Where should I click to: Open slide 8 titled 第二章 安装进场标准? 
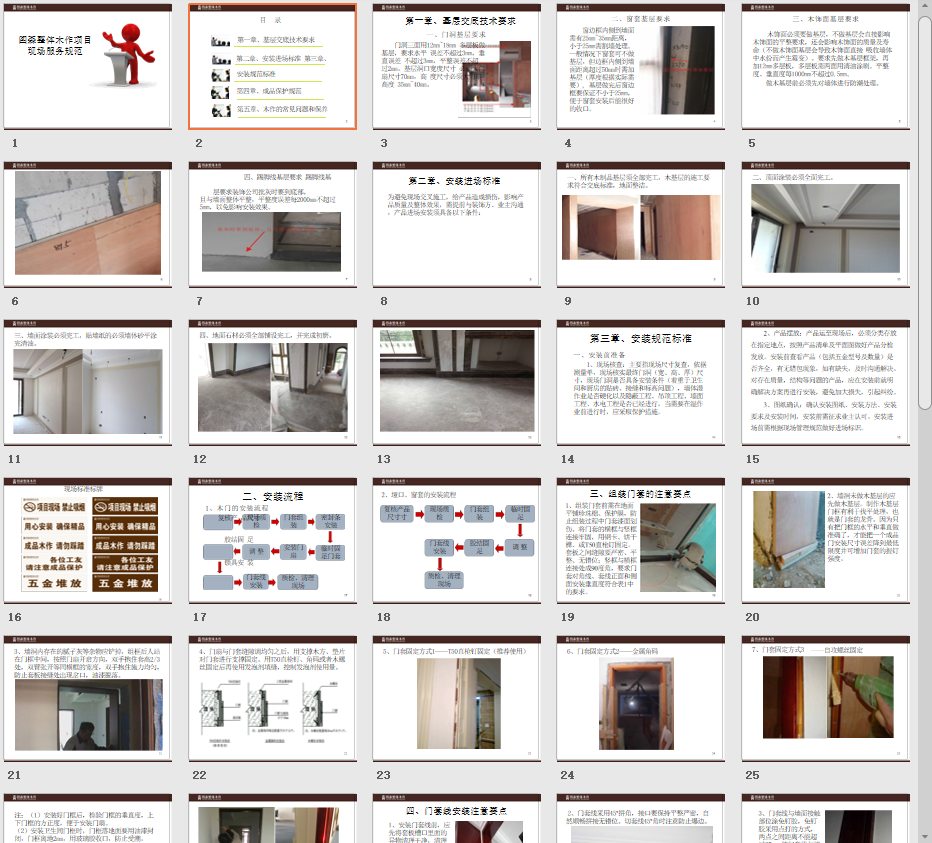pyautogui.click(x=456, y=224)
